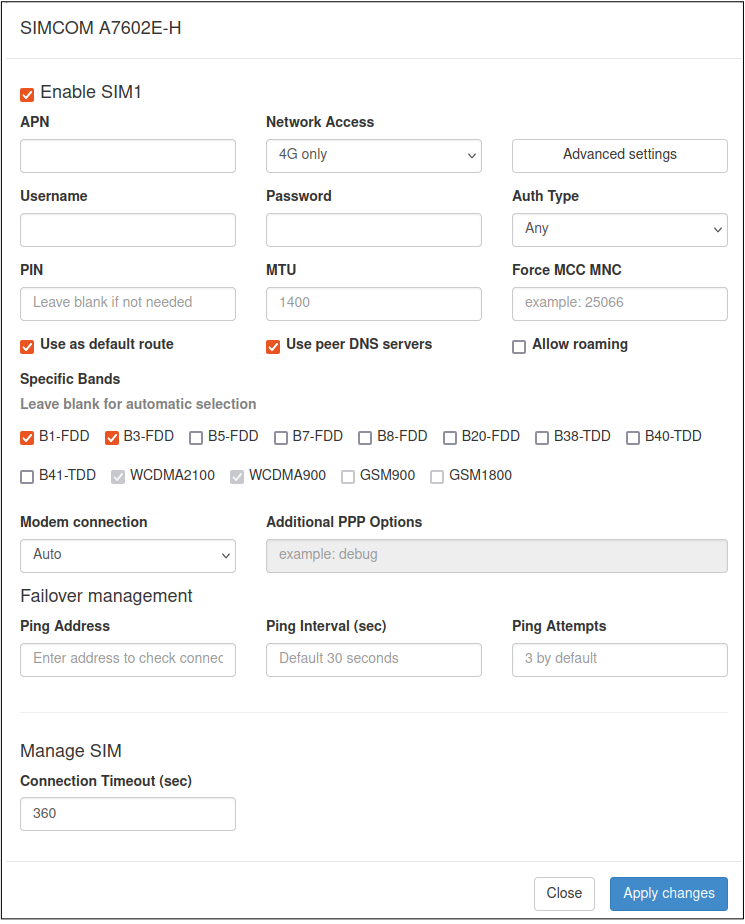Focus the APN input field

click(127, 155)
